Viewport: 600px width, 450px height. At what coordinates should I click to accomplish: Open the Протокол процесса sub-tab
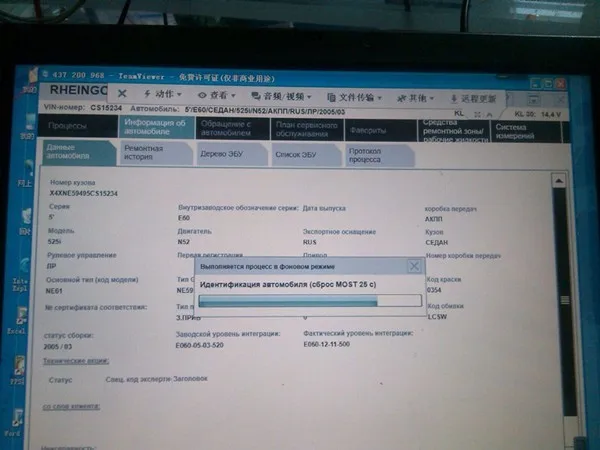point(380,155)
